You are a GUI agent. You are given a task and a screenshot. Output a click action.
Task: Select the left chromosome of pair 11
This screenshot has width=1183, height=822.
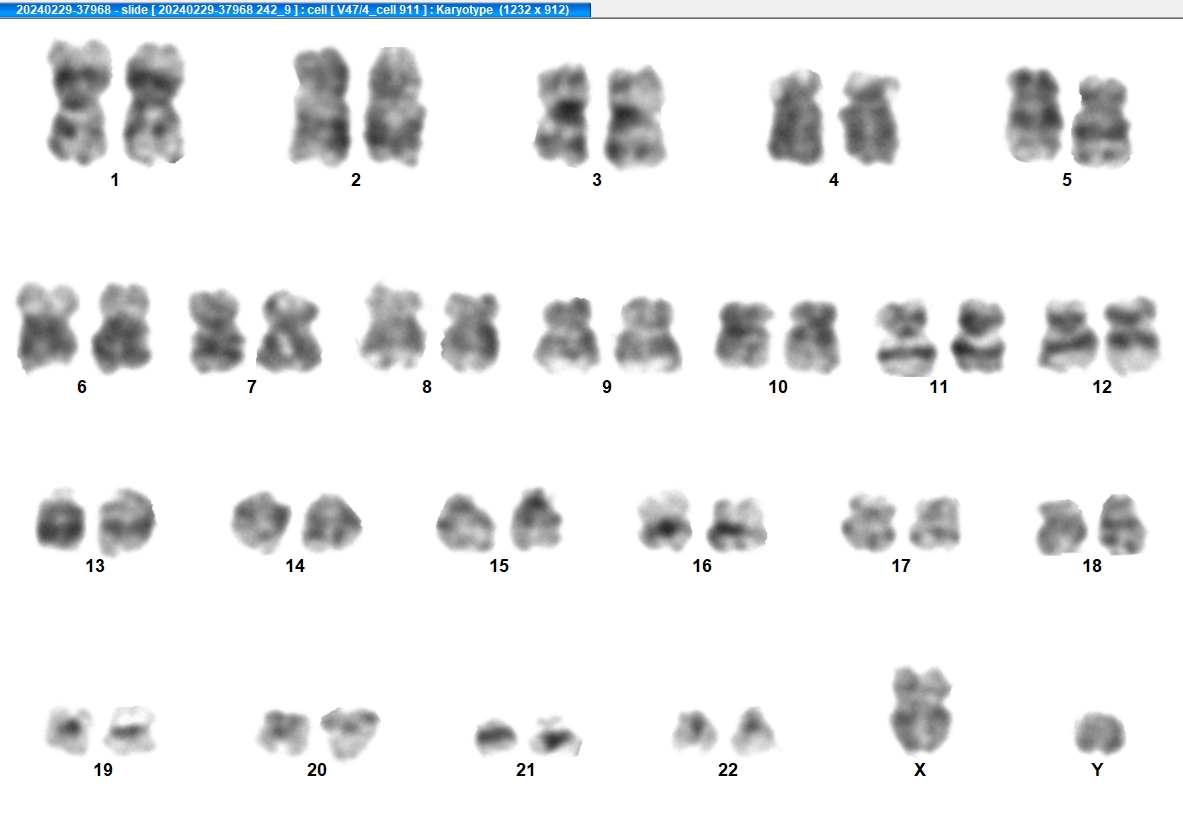tap(906, 337)
